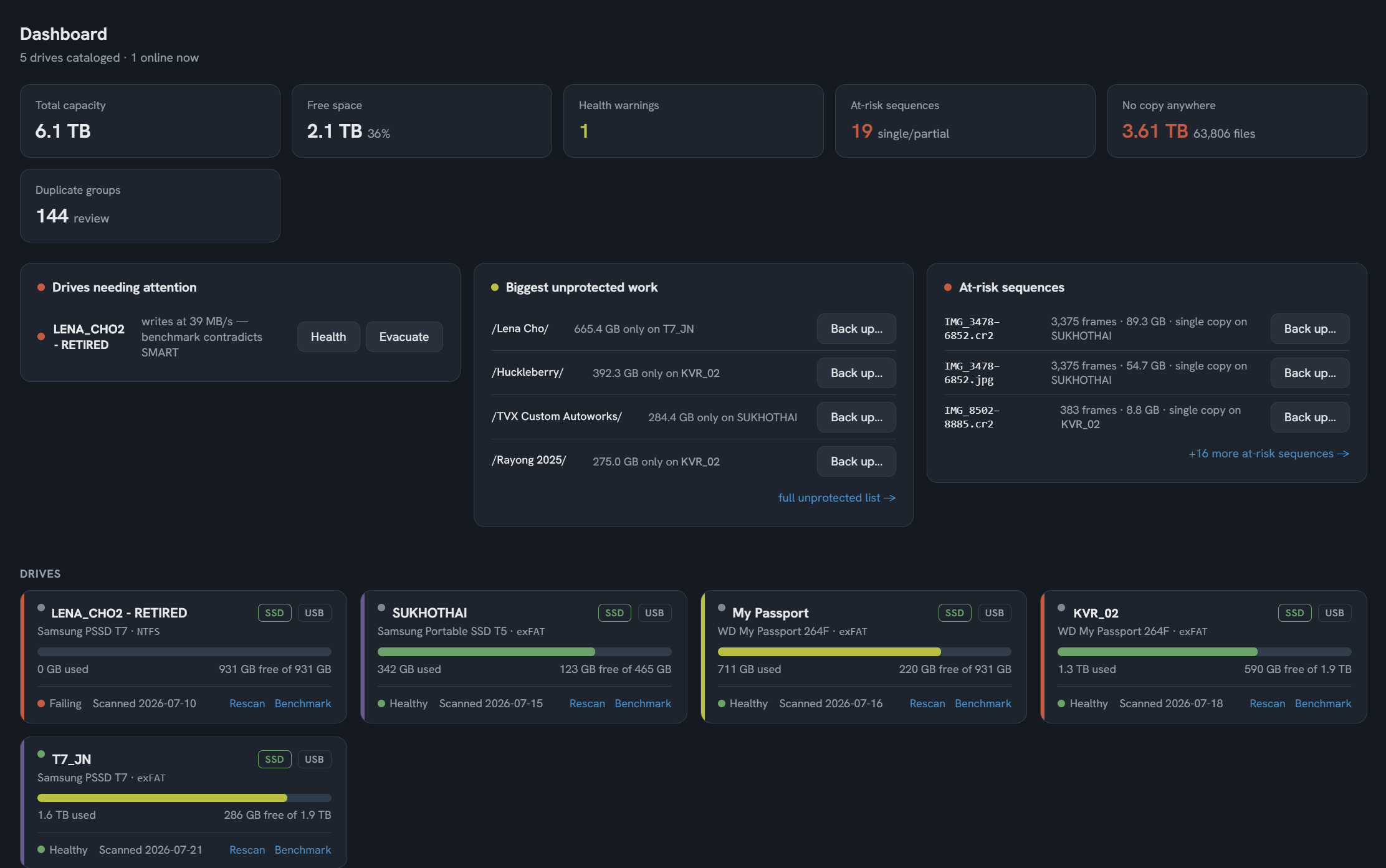Rescan the LENA_CHO2 - RETIRED drive

pyautogui.click(x=247, y=703)
